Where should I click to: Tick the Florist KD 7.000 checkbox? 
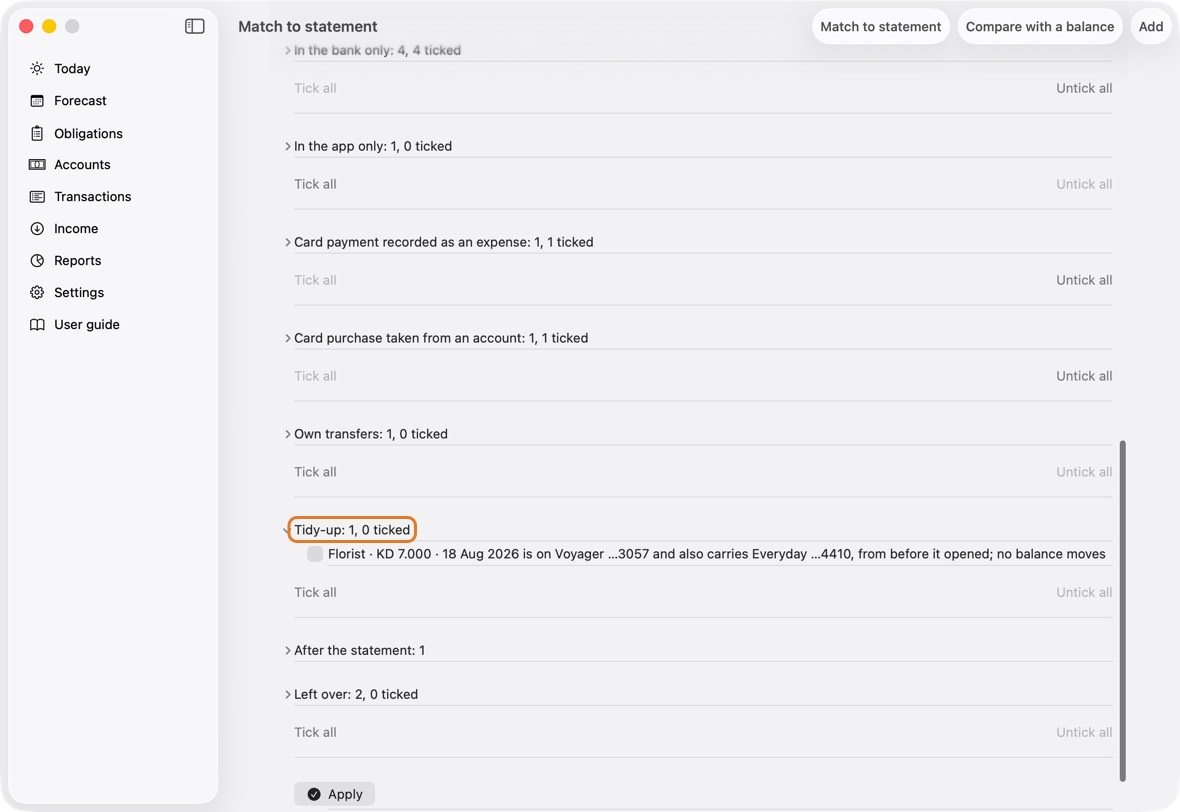pyautogui.click(x=315, y=554)
